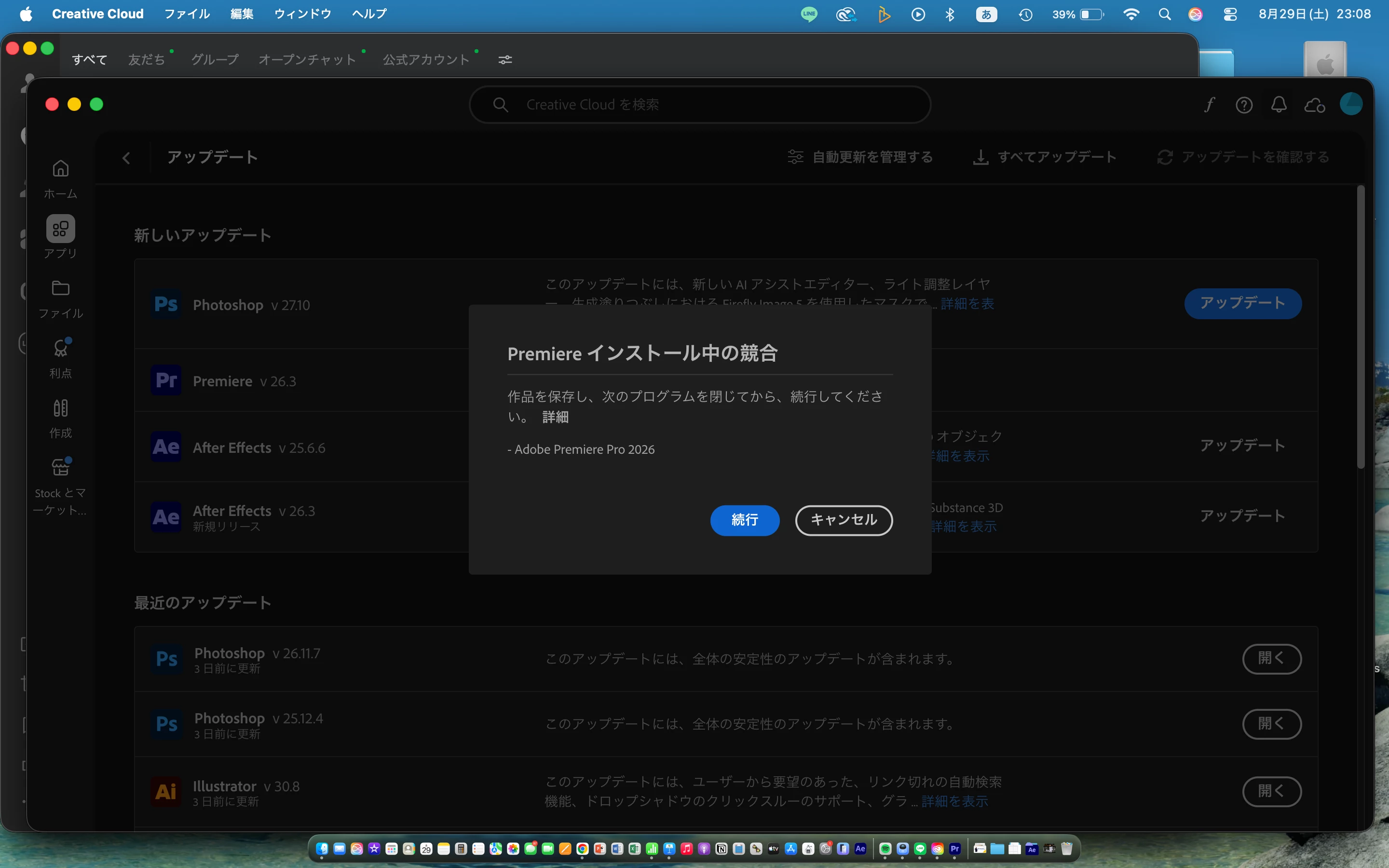Open the account profile avatar

click(x=1350, y=104)
